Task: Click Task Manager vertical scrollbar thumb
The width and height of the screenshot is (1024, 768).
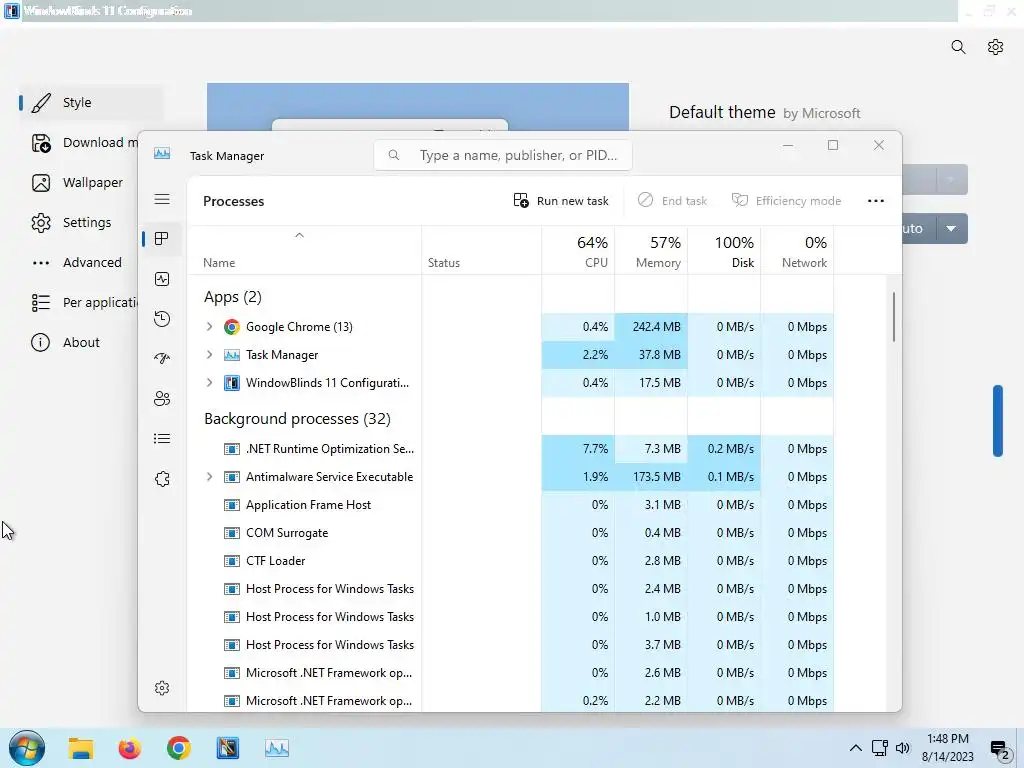Action: [893, 317]
